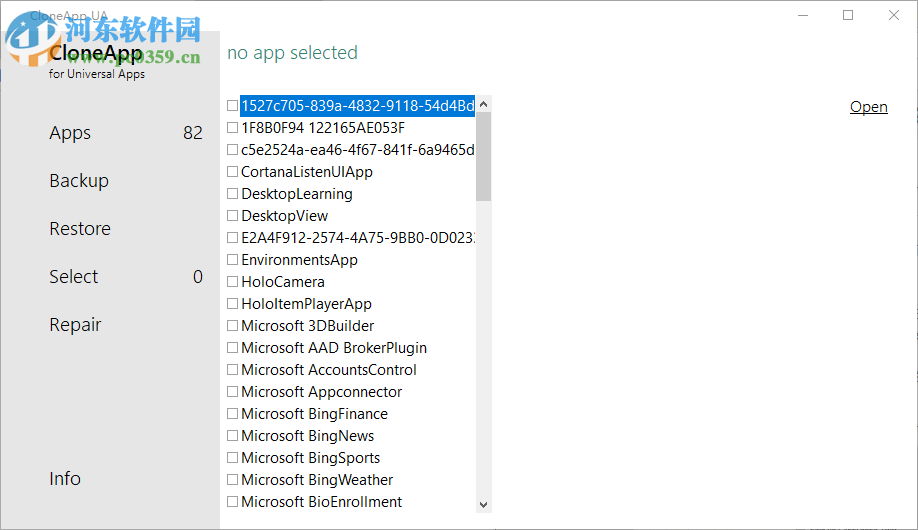Minimize the CloneApp window
Screen dimensions: 918x530
(x=803, y=15)
